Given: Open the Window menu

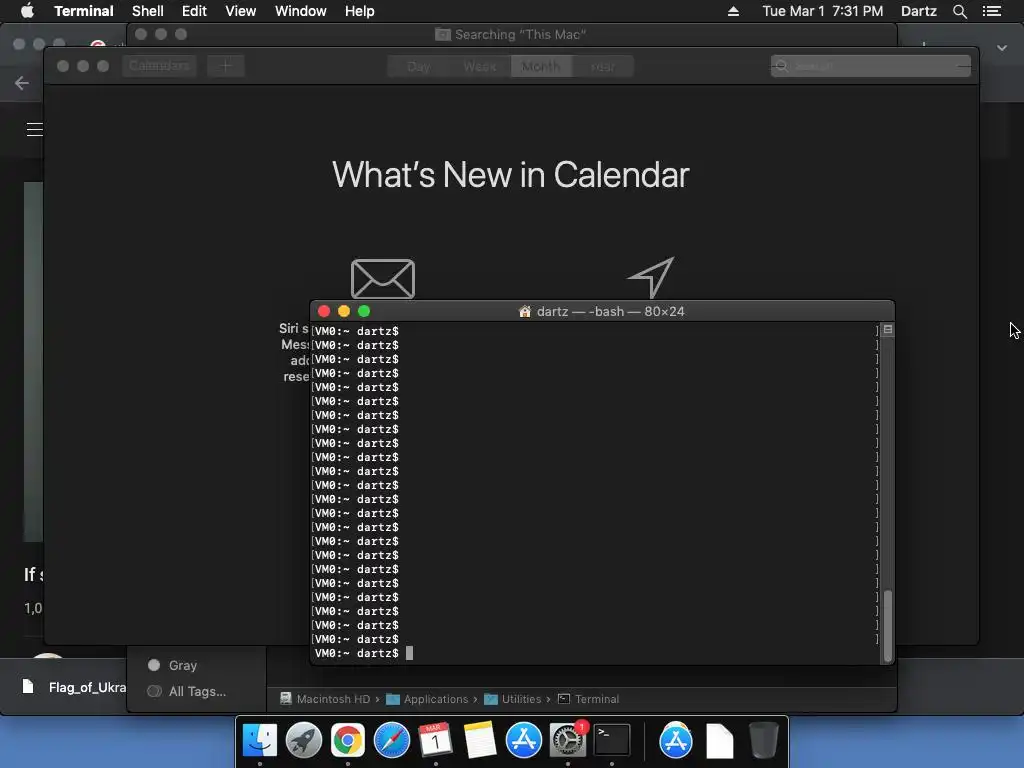Looking at the screenshot, I should click(300, 11).
